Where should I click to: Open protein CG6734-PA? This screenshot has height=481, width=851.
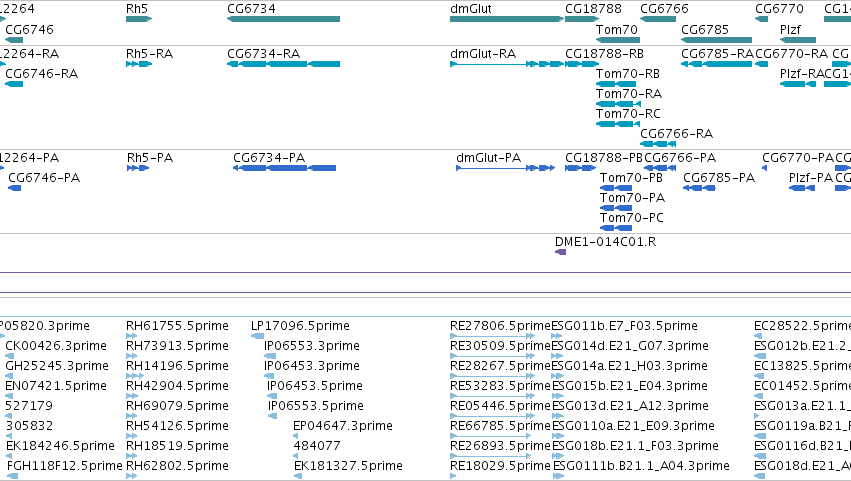[x=284, y=168]
